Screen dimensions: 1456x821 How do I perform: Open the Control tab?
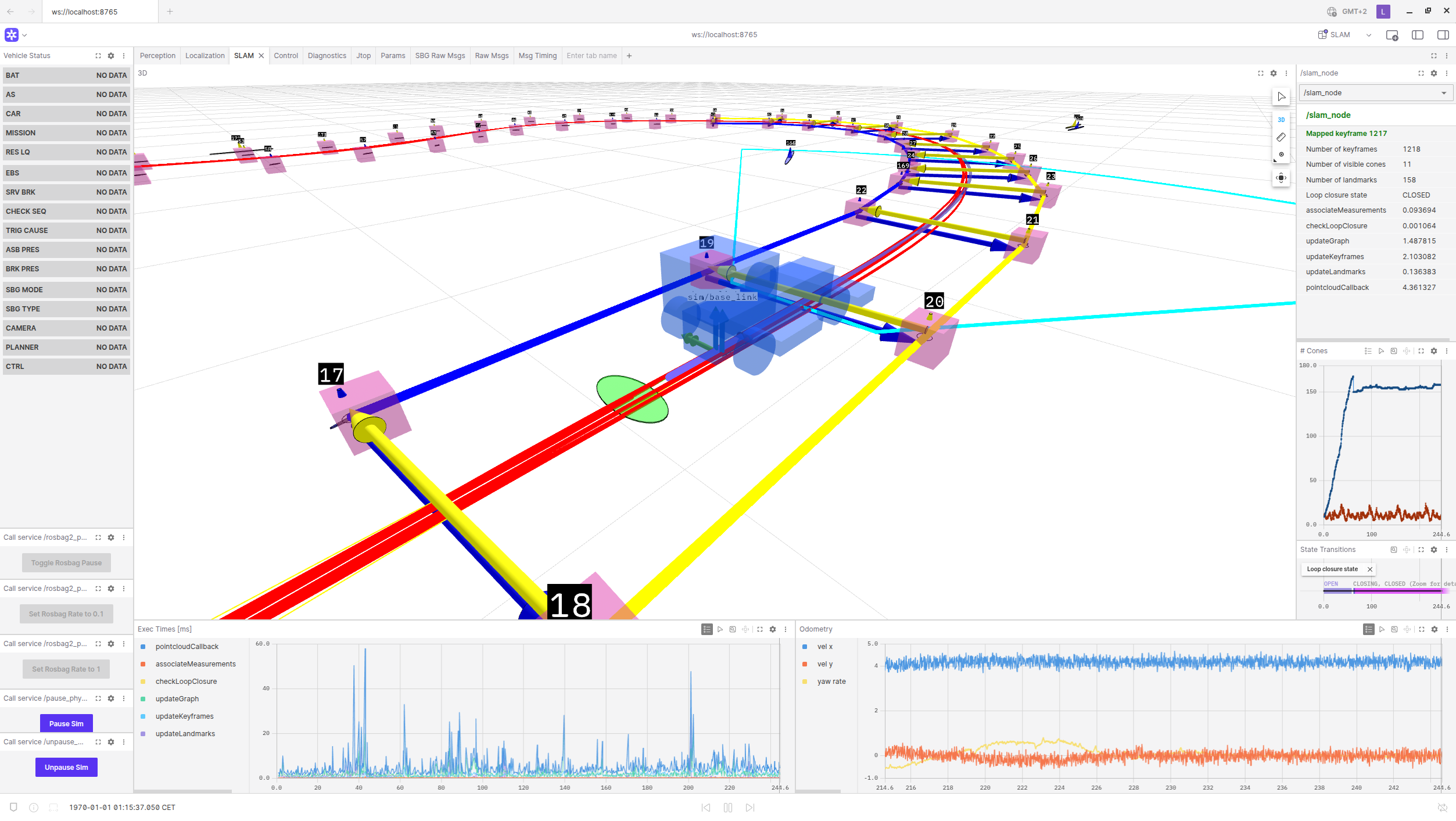[x=286, y=56]
